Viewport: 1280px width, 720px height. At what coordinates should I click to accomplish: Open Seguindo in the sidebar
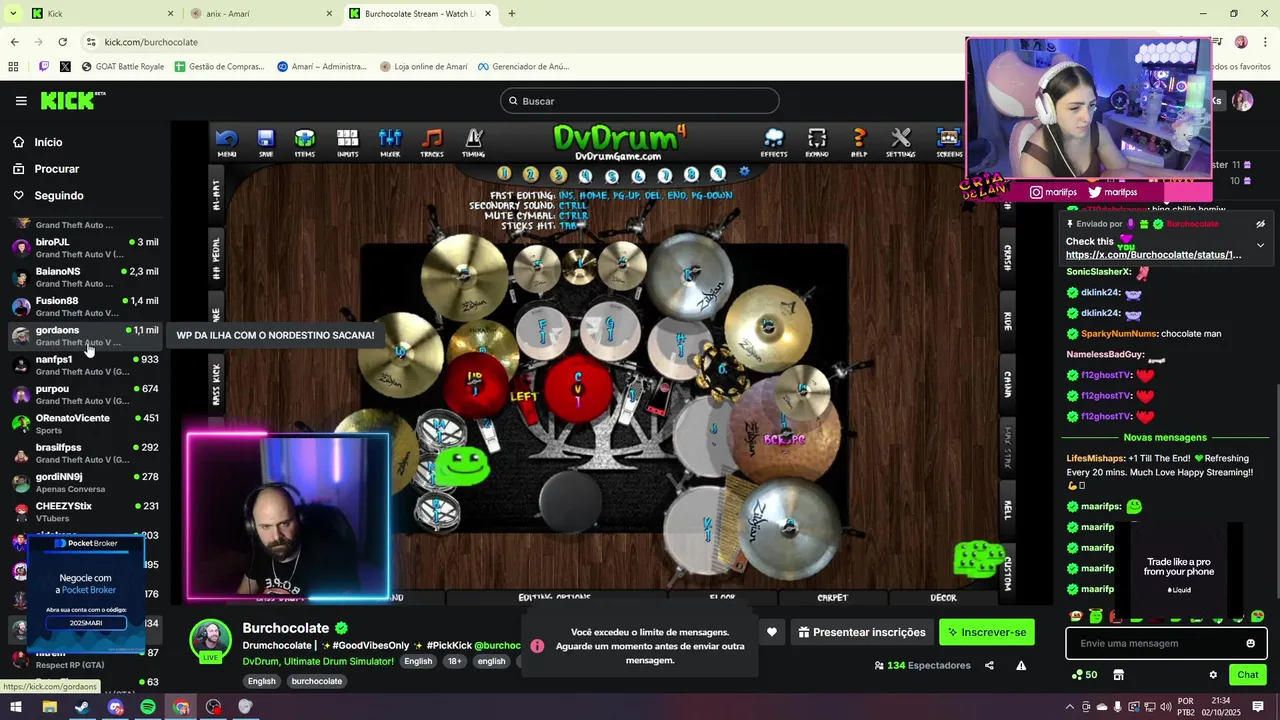59,196
